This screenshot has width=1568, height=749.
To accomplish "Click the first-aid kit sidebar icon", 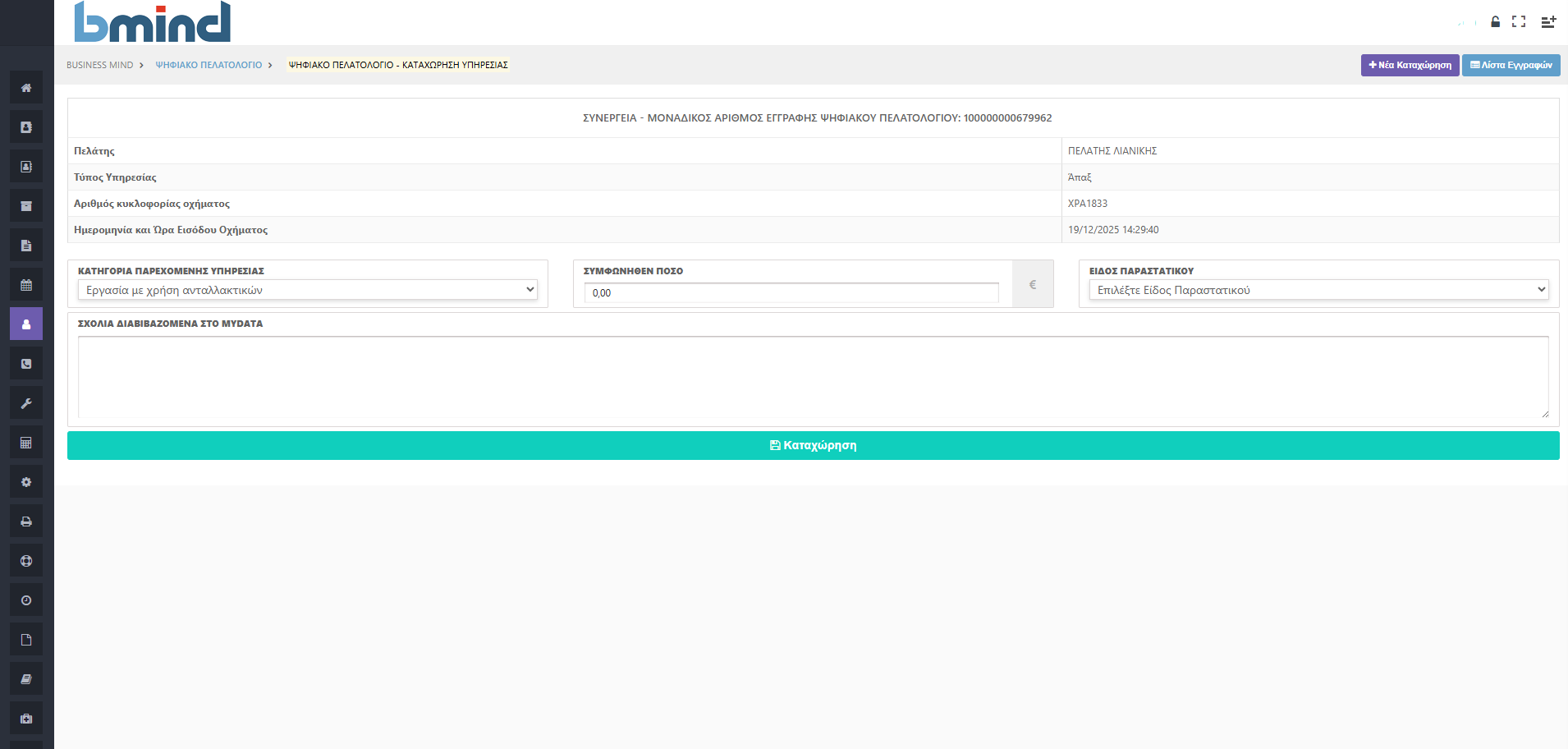I will click(x=26, y=719).
